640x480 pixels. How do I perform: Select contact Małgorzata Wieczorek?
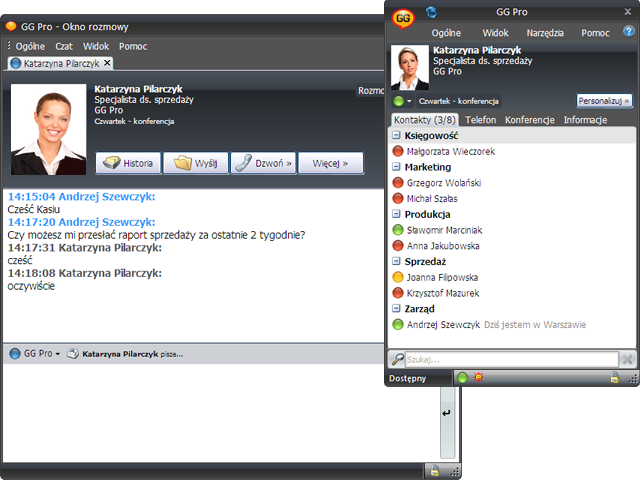[x=451, y=151]
